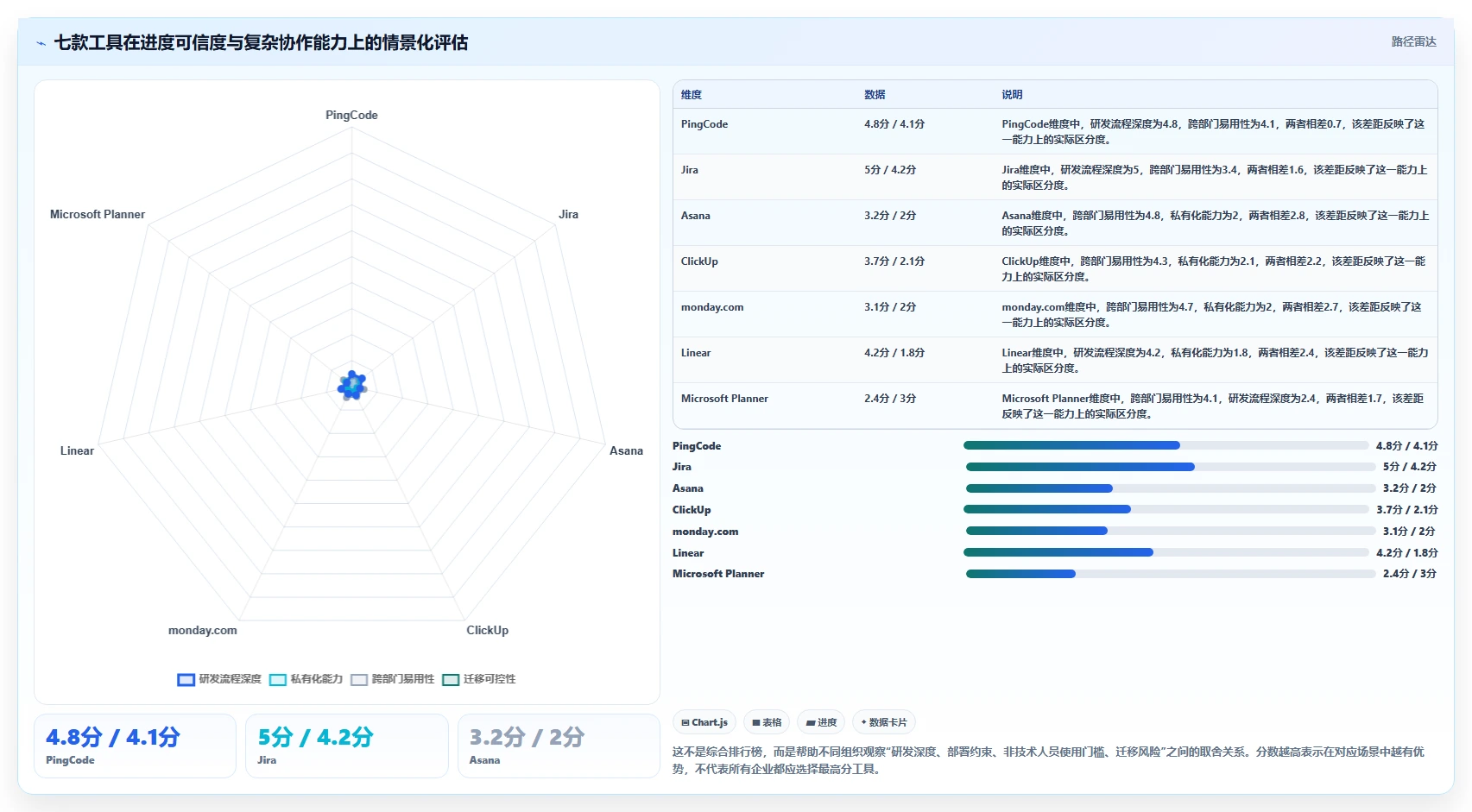
Task: Click the monday.com row name in table
Action: pos(712,307)
